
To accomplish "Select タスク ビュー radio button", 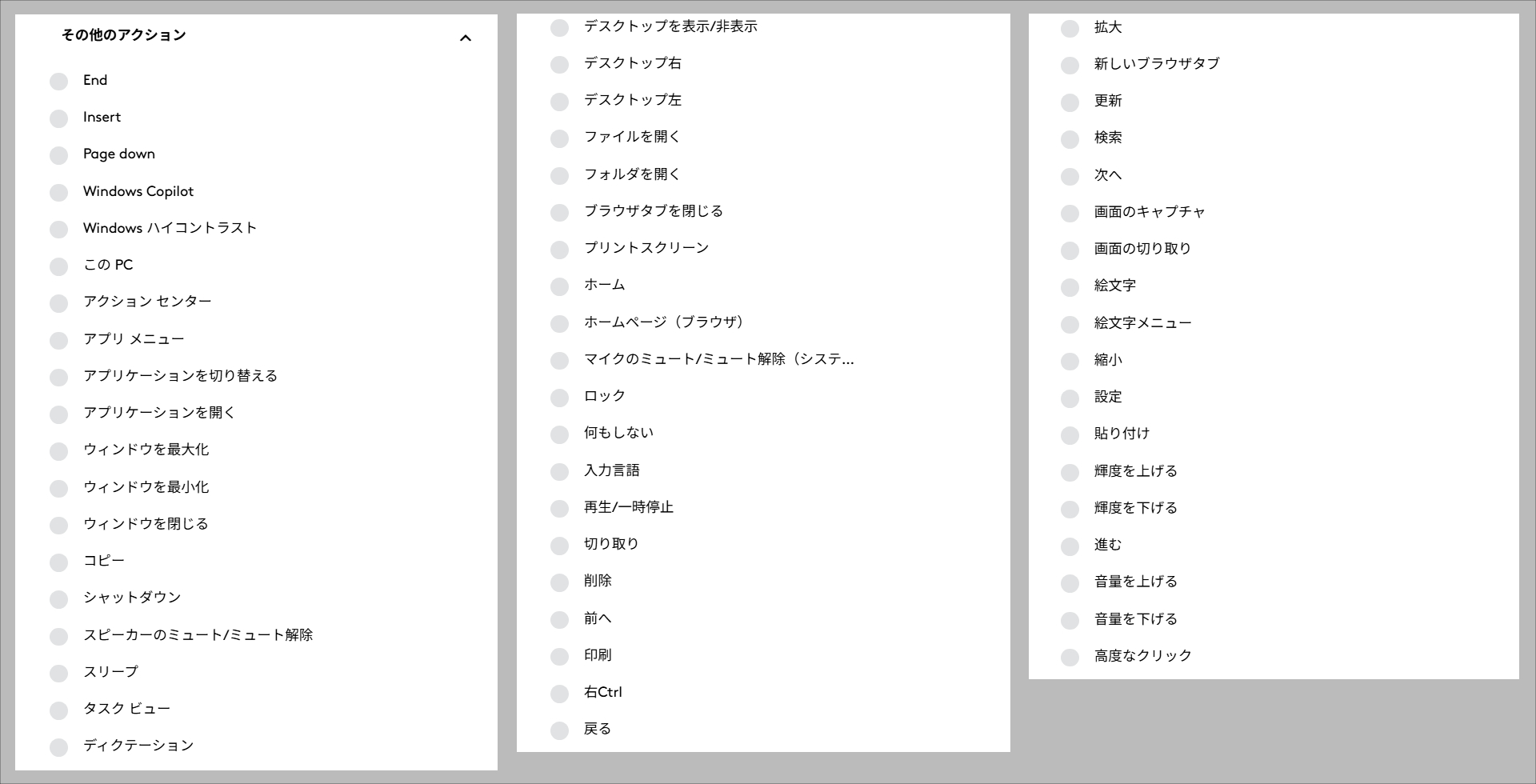I will click(x=58, y=710).
